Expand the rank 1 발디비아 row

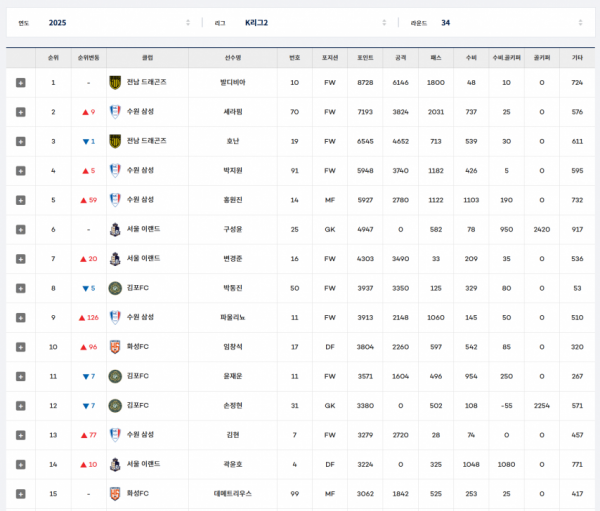coord(20,83)
